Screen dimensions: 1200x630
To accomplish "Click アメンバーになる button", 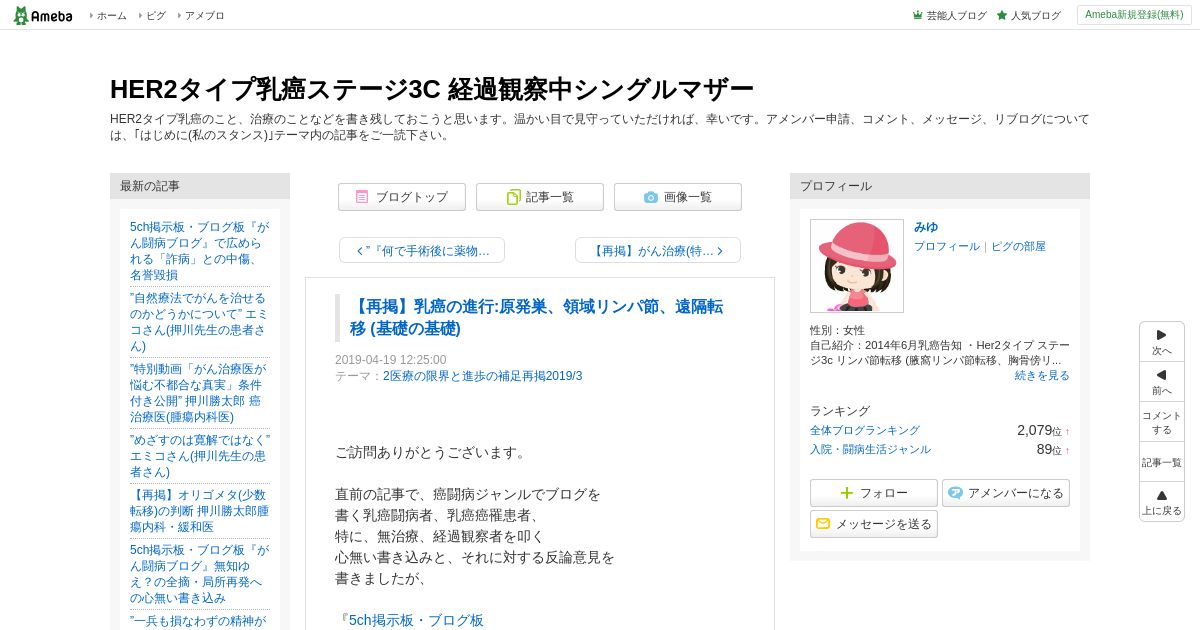I will click(x=1006, y=493).
